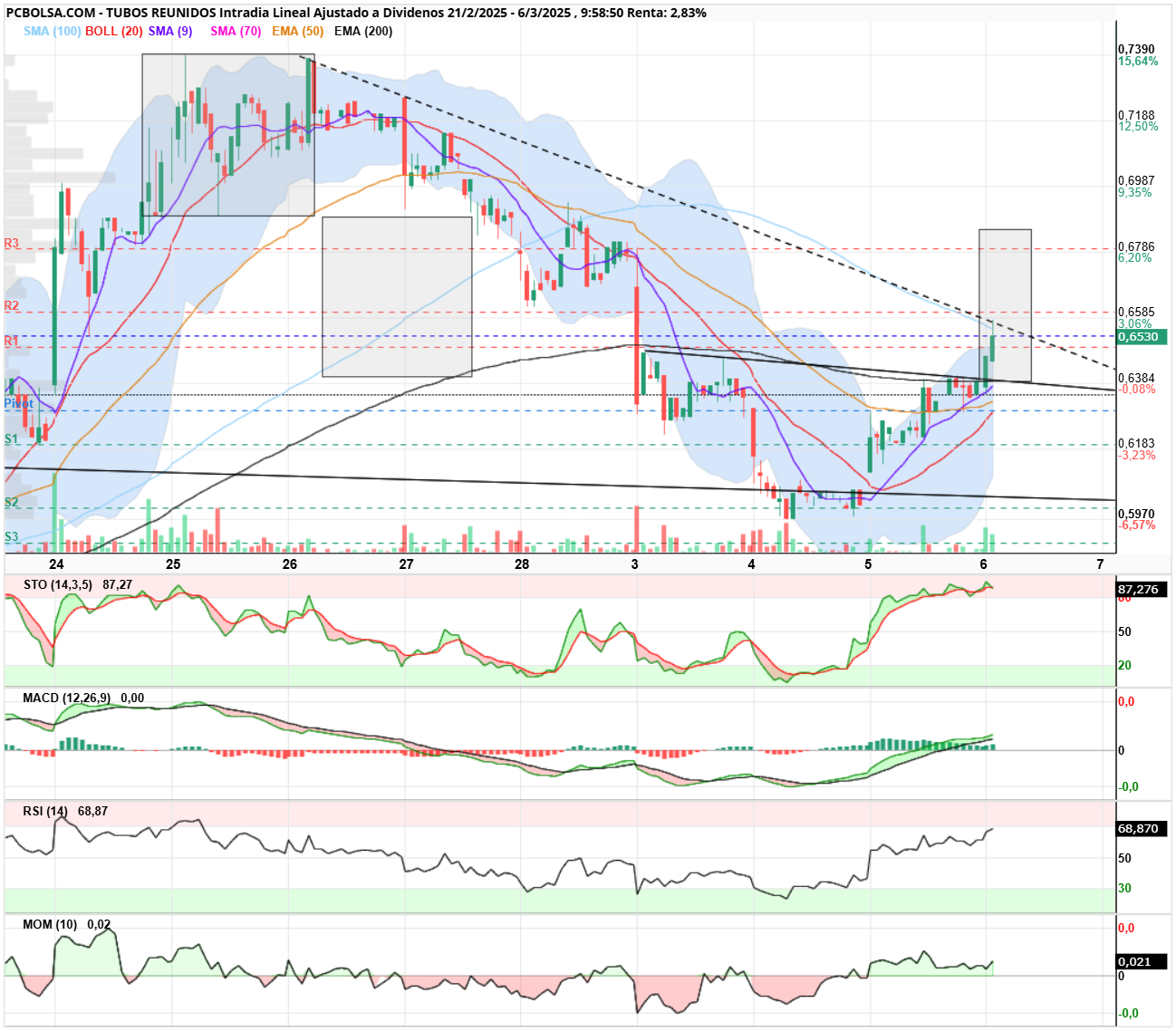Select the Pivot level label
Viewport: 1176px width, 1031px height.
click(x=19, y=403)
